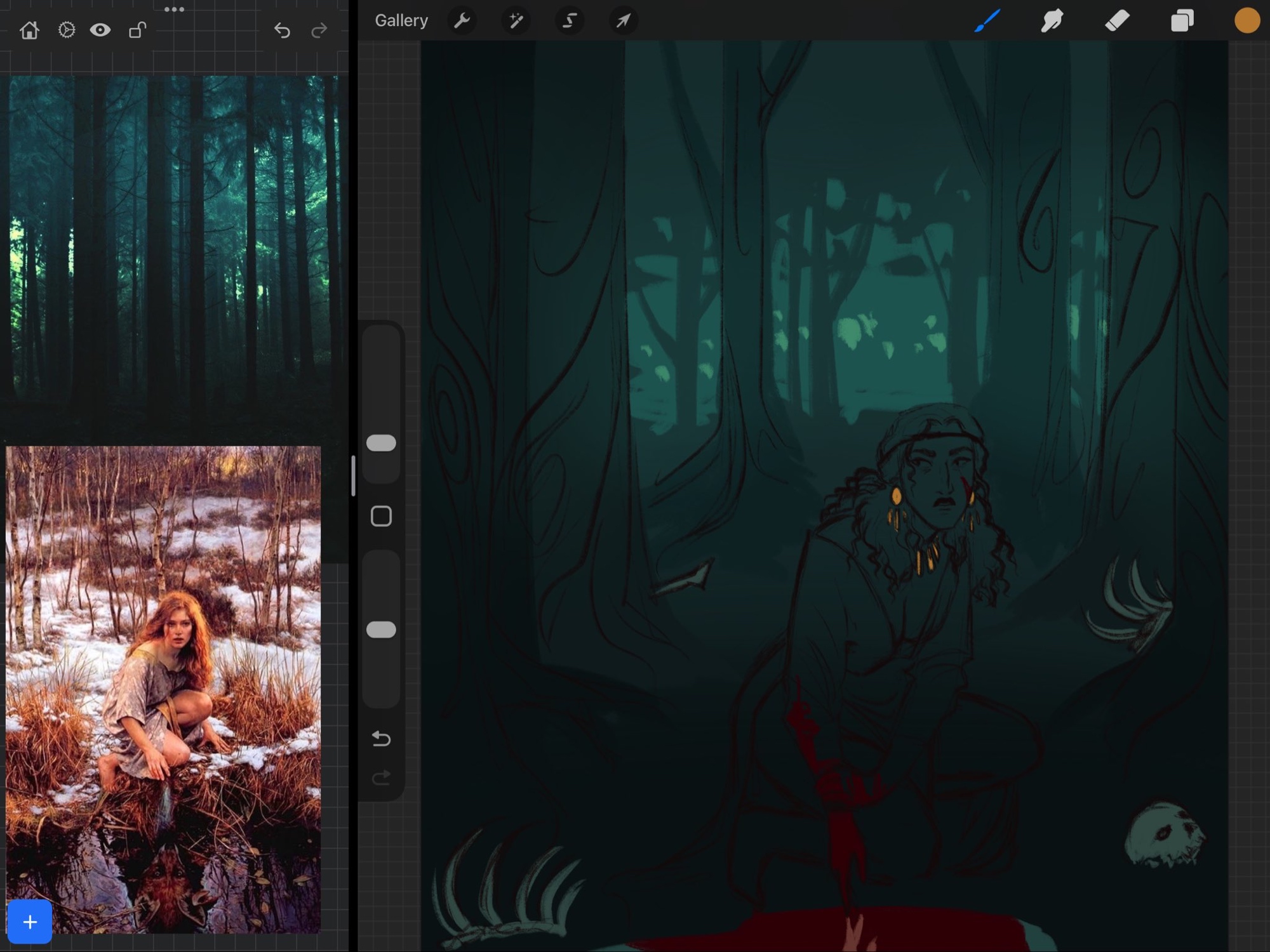Select the Eraser tool
This screenshot has width=1270, height=952.
pyautogui.click(x=1117, y=21)
